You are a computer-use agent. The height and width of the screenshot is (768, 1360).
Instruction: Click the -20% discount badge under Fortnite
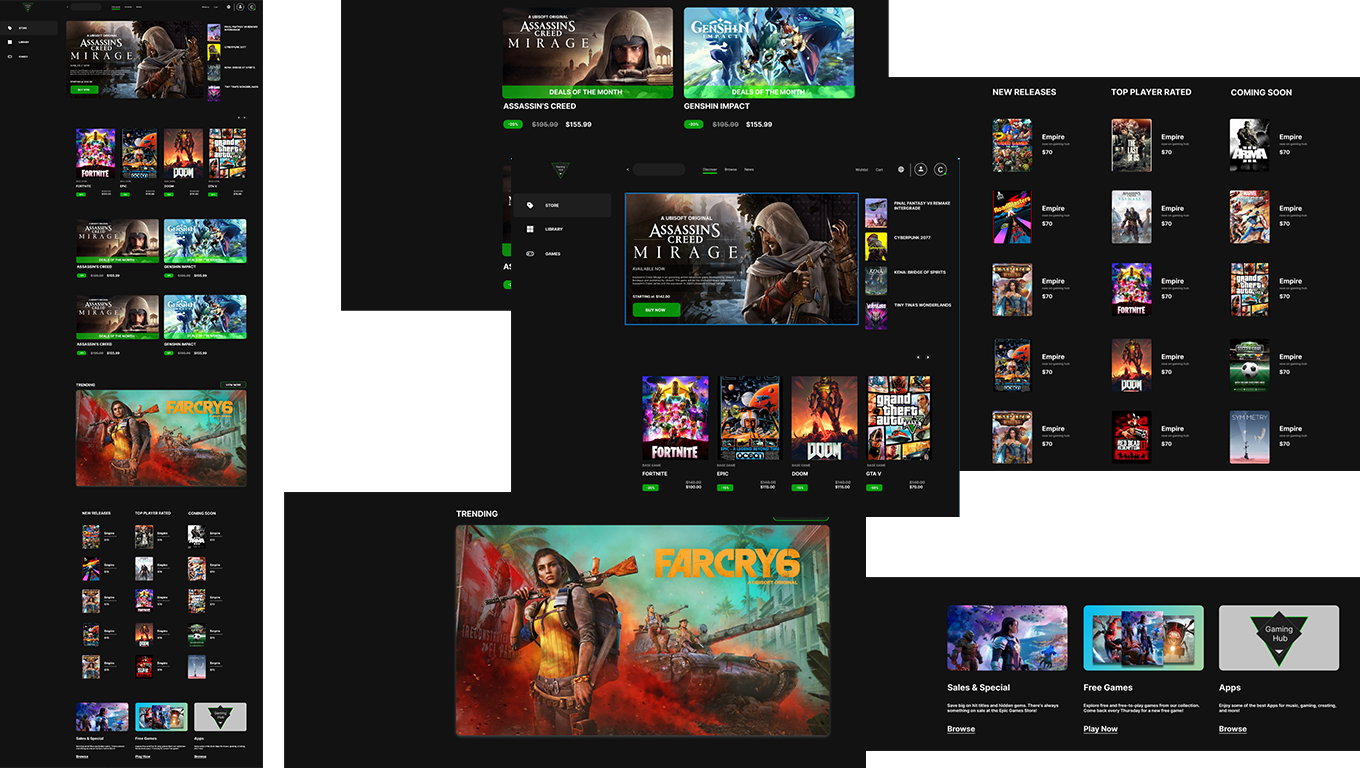pyautogui.click(x=651, y=488)
